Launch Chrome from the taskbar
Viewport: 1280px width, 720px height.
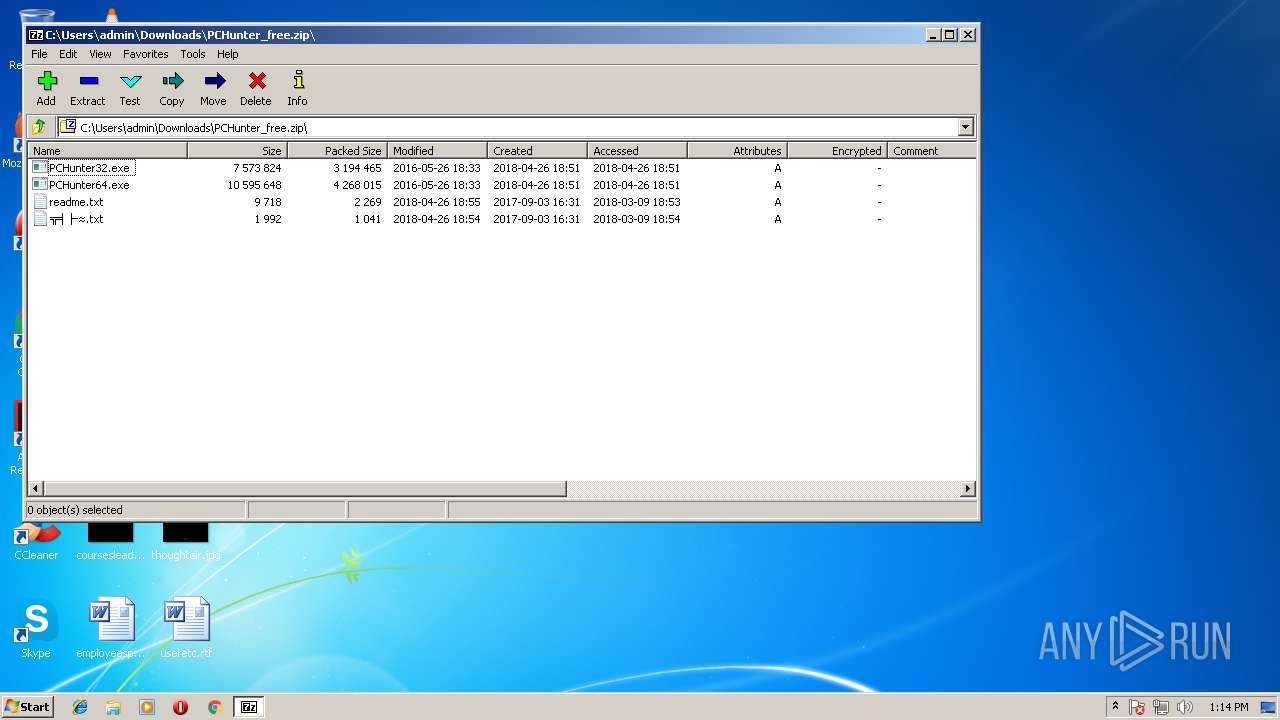(214, 707)
